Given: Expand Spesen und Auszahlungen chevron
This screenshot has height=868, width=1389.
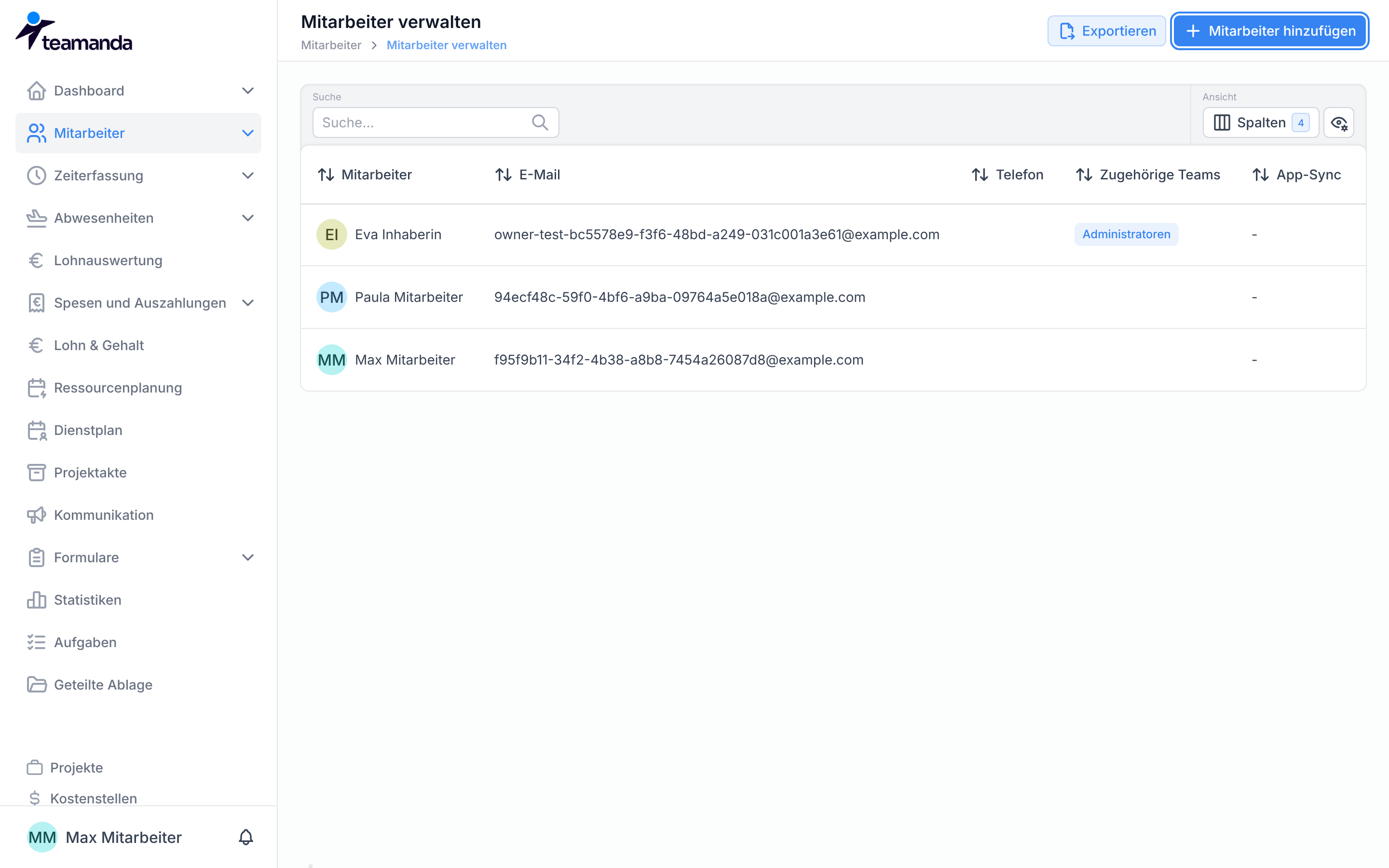Looking at the screenshot, I should pyautogui.click(x=248, y=303).
